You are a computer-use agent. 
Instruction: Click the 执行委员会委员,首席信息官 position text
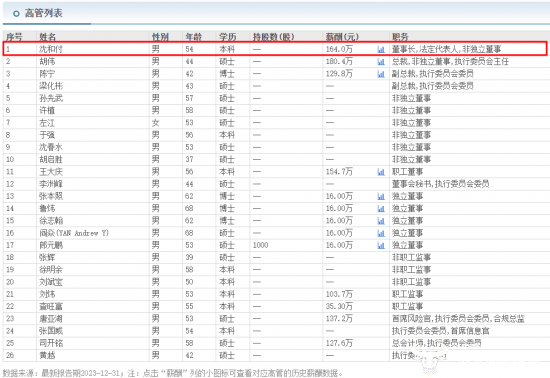point(440,331)
